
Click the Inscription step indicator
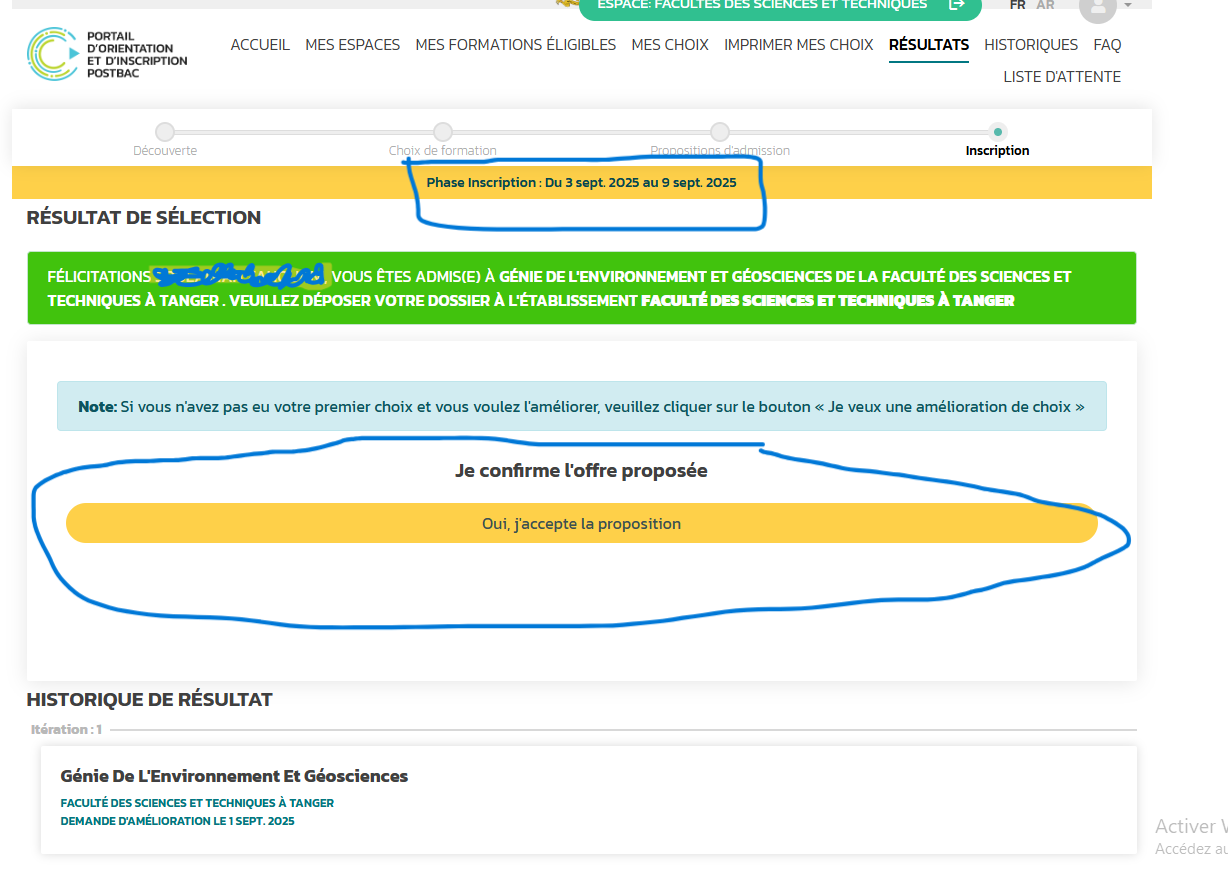click(x=997, y=132)
